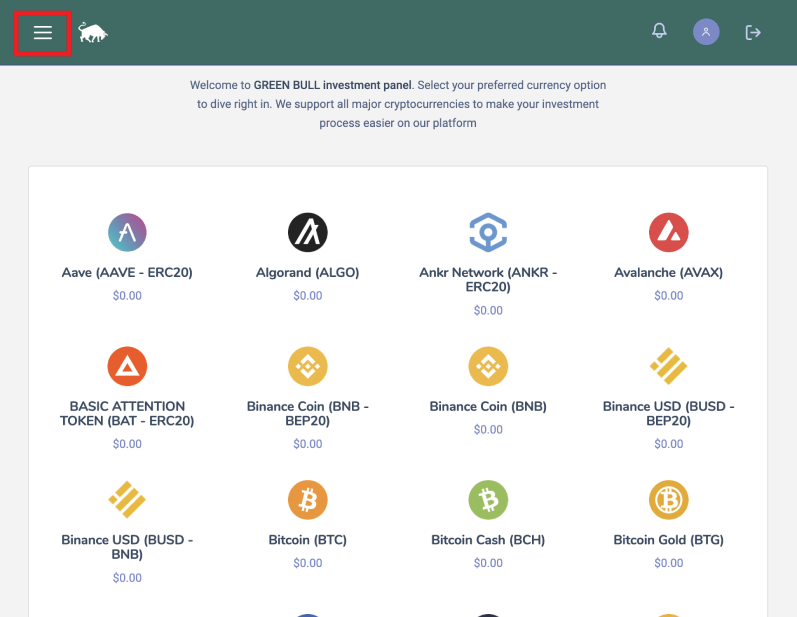The width and height of the screenshot is (797, 617).
Task: Open the user profile avatar
Action: point(706,32)
